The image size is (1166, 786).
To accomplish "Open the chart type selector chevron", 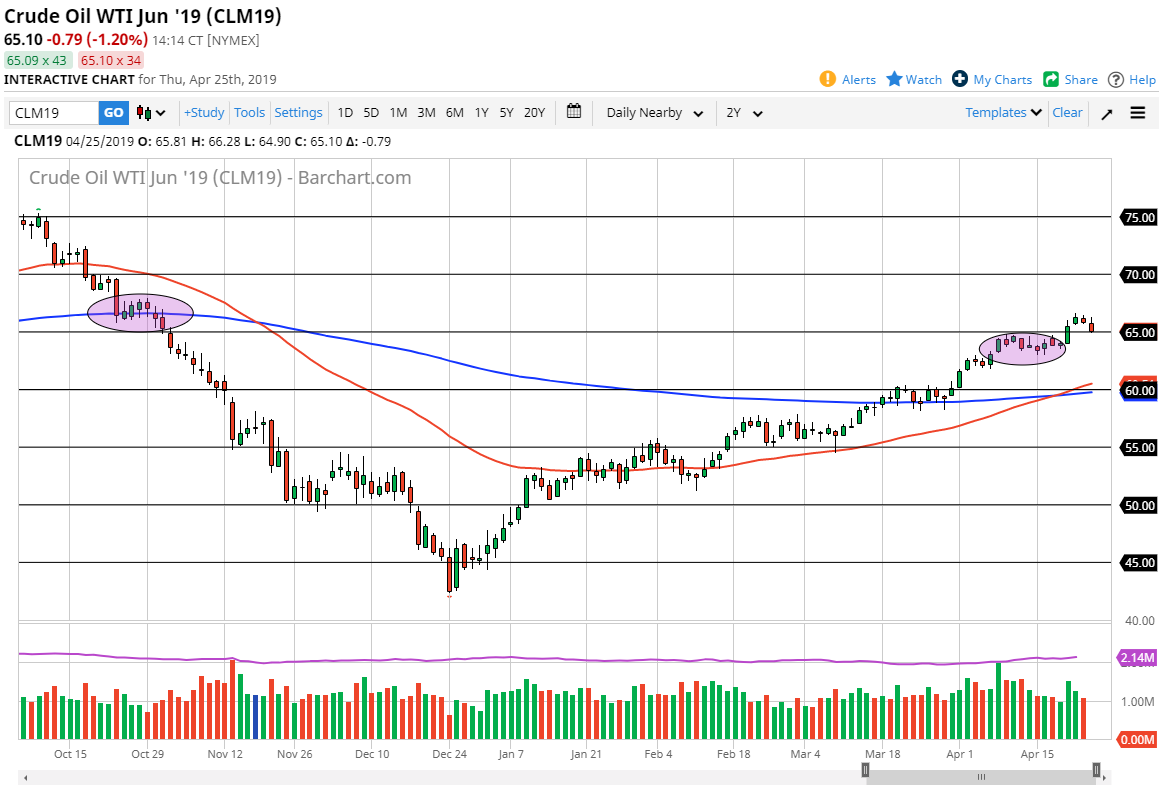I will tap(160, 113).
